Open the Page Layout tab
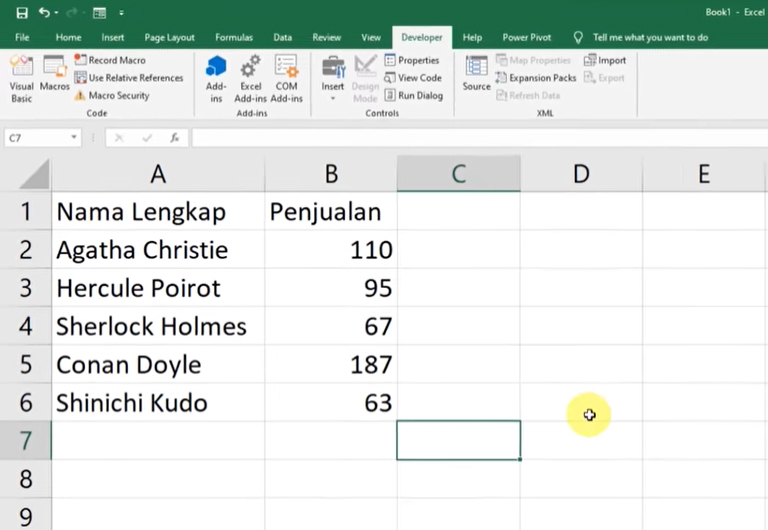The height and width of the screenshot is (530, 768). (x=169, y=37)
